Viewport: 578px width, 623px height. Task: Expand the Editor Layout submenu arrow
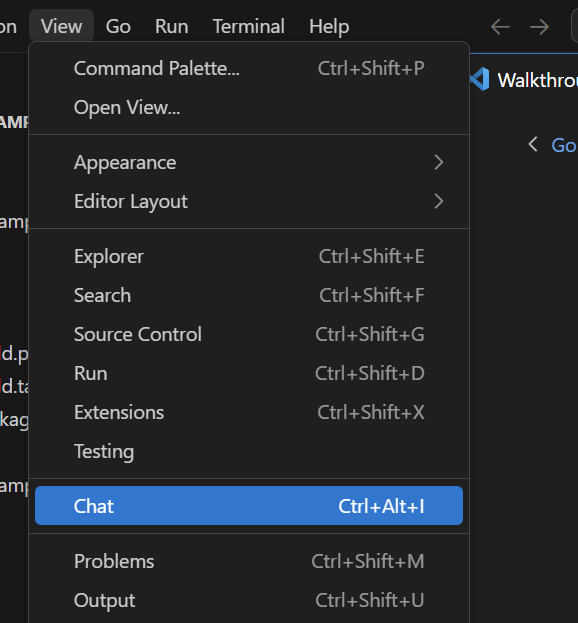(439, 201)
